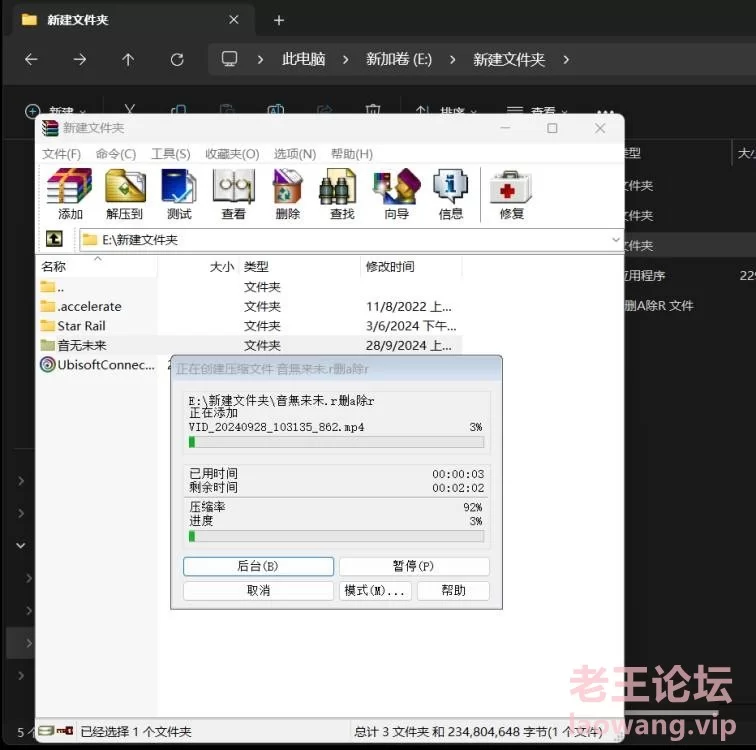
Task: Open the 选项(N) menu
Action: [x=295, y=154]
